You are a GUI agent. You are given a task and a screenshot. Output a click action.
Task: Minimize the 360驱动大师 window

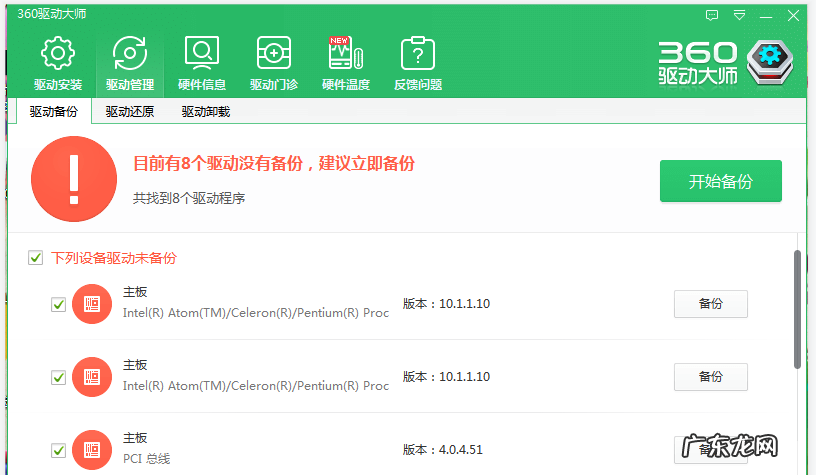pos(766,16)
